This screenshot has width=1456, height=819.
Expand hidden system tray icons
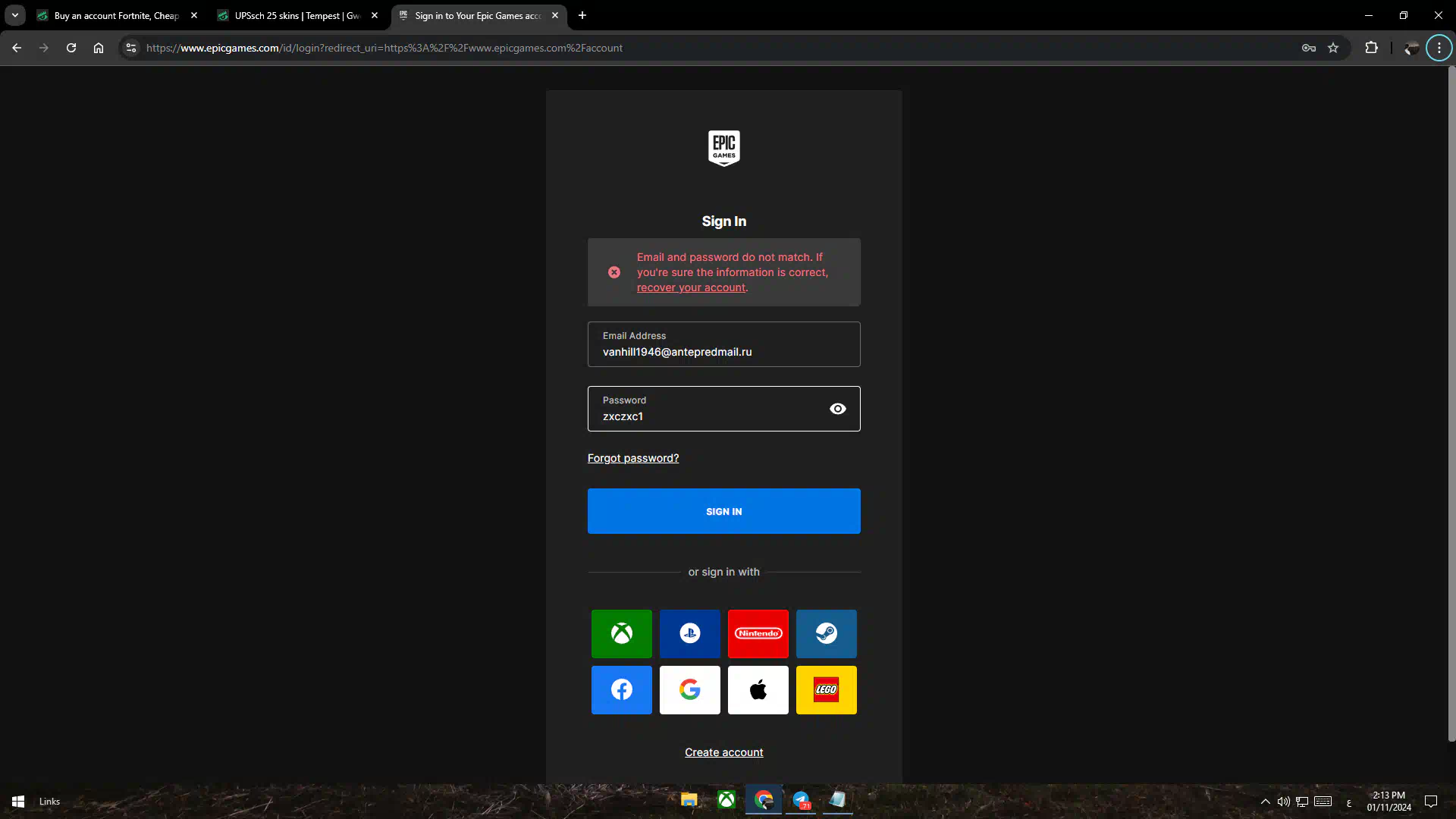tap(1265, 802)
